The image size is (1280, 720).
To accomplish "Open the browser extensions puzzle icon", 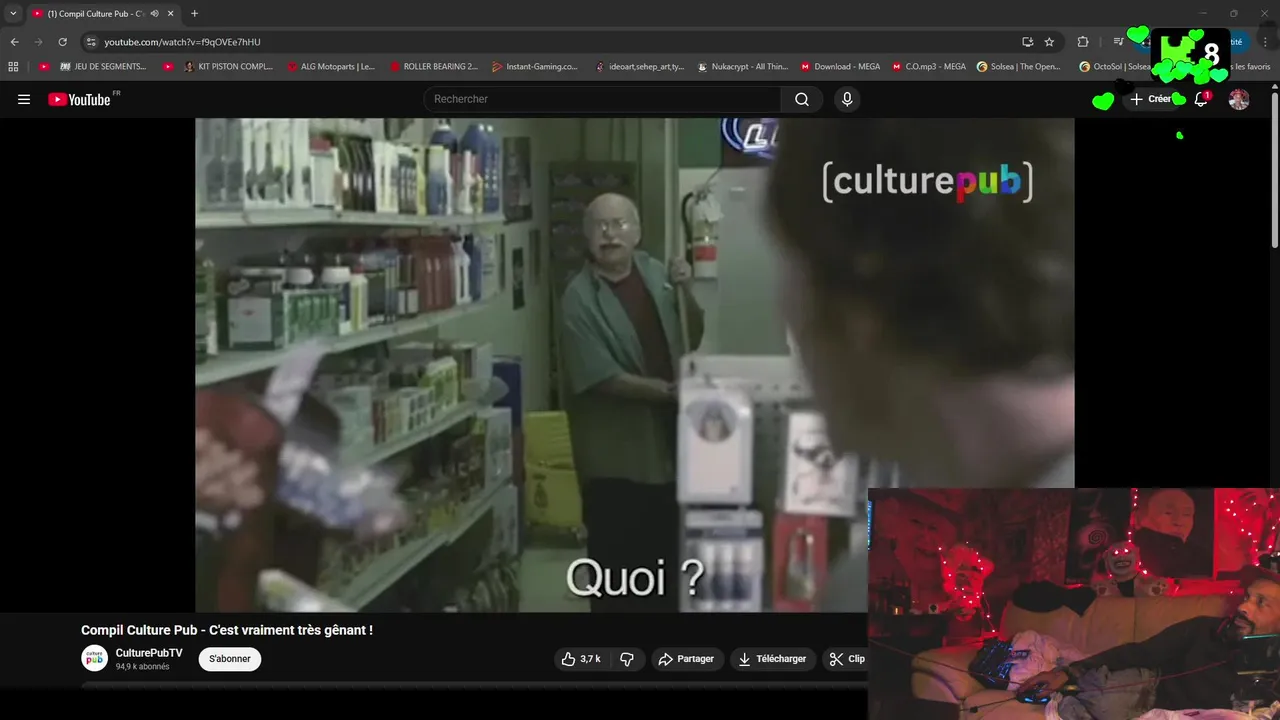I will (1083, 42).
